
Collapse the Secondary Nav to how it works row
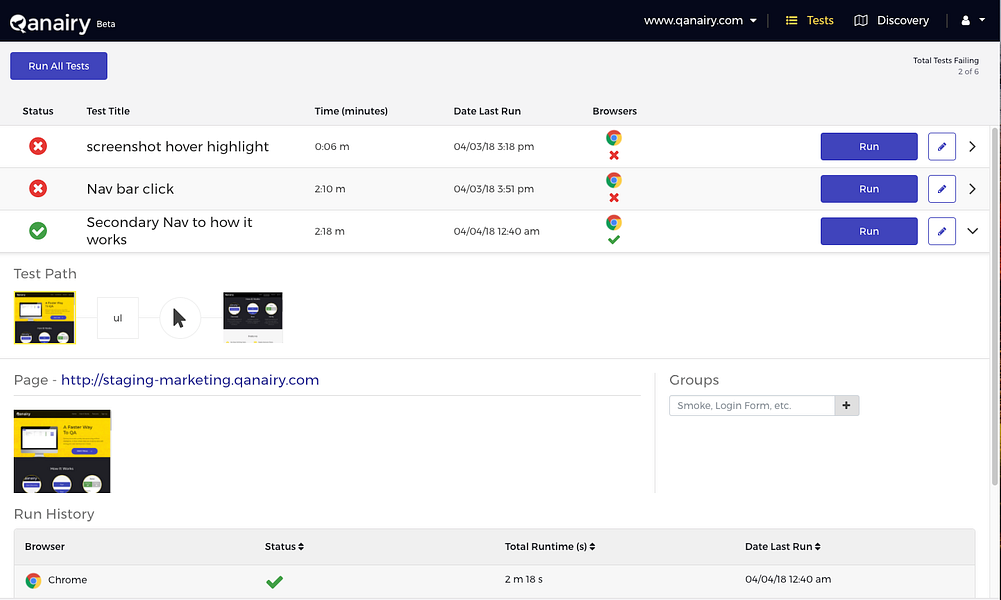(972, 231)
